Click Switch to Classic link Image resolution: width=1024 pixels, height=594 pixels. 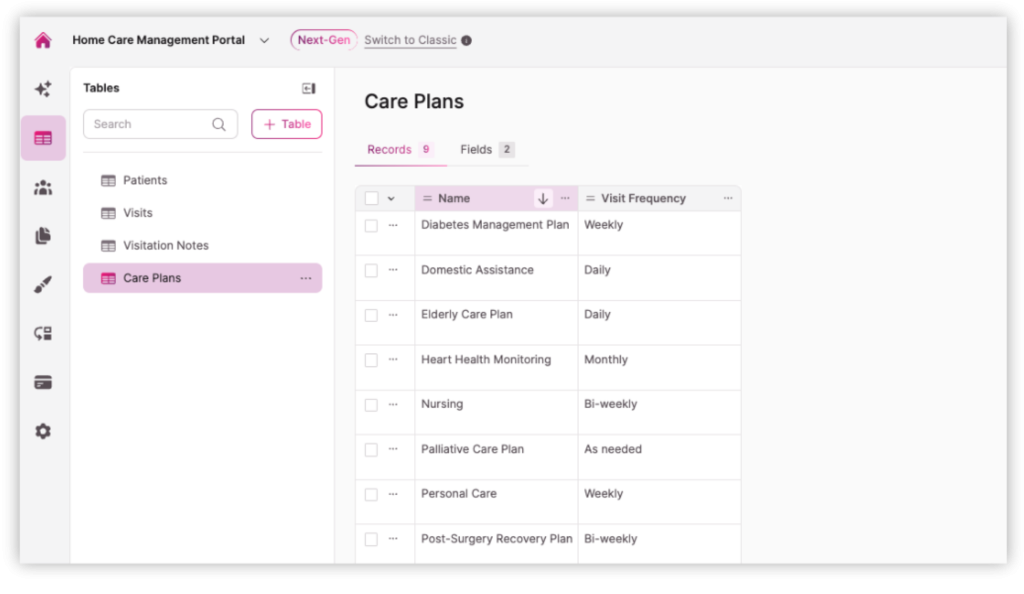click(x=410, y=40)
